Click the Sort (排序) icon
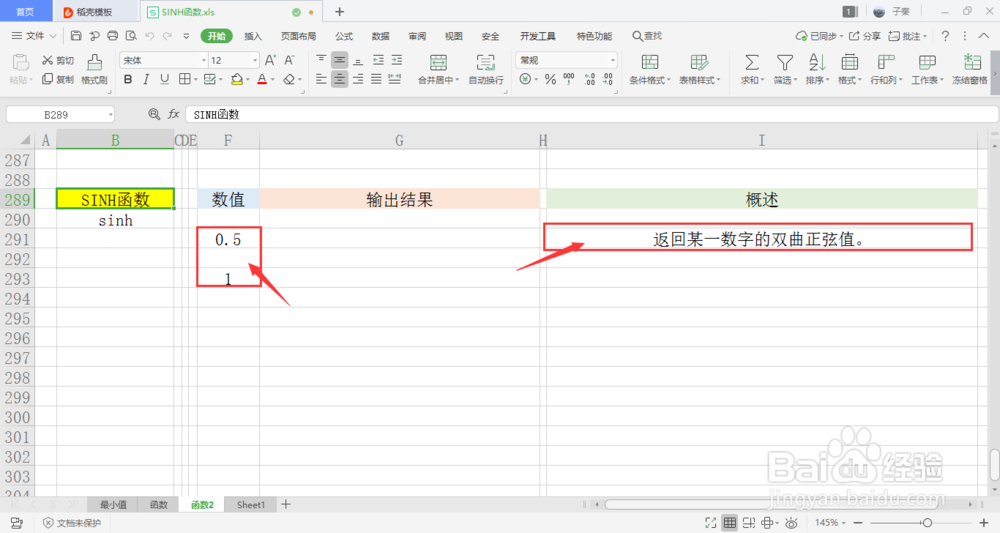This screenshot has height=533, width=1000. point(816,62)
